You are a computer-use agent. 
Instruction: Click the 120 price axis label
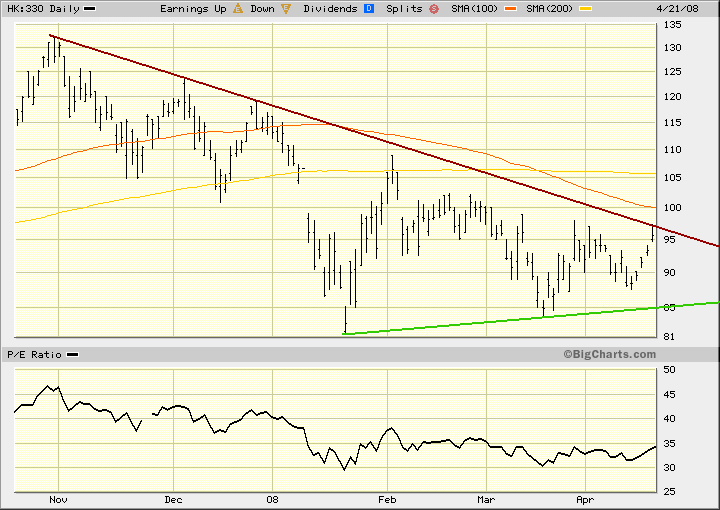[x=673, y=96]
